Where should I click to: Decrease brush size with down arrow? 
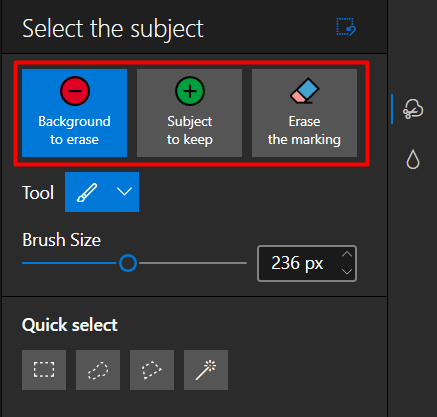coord(347,272)
